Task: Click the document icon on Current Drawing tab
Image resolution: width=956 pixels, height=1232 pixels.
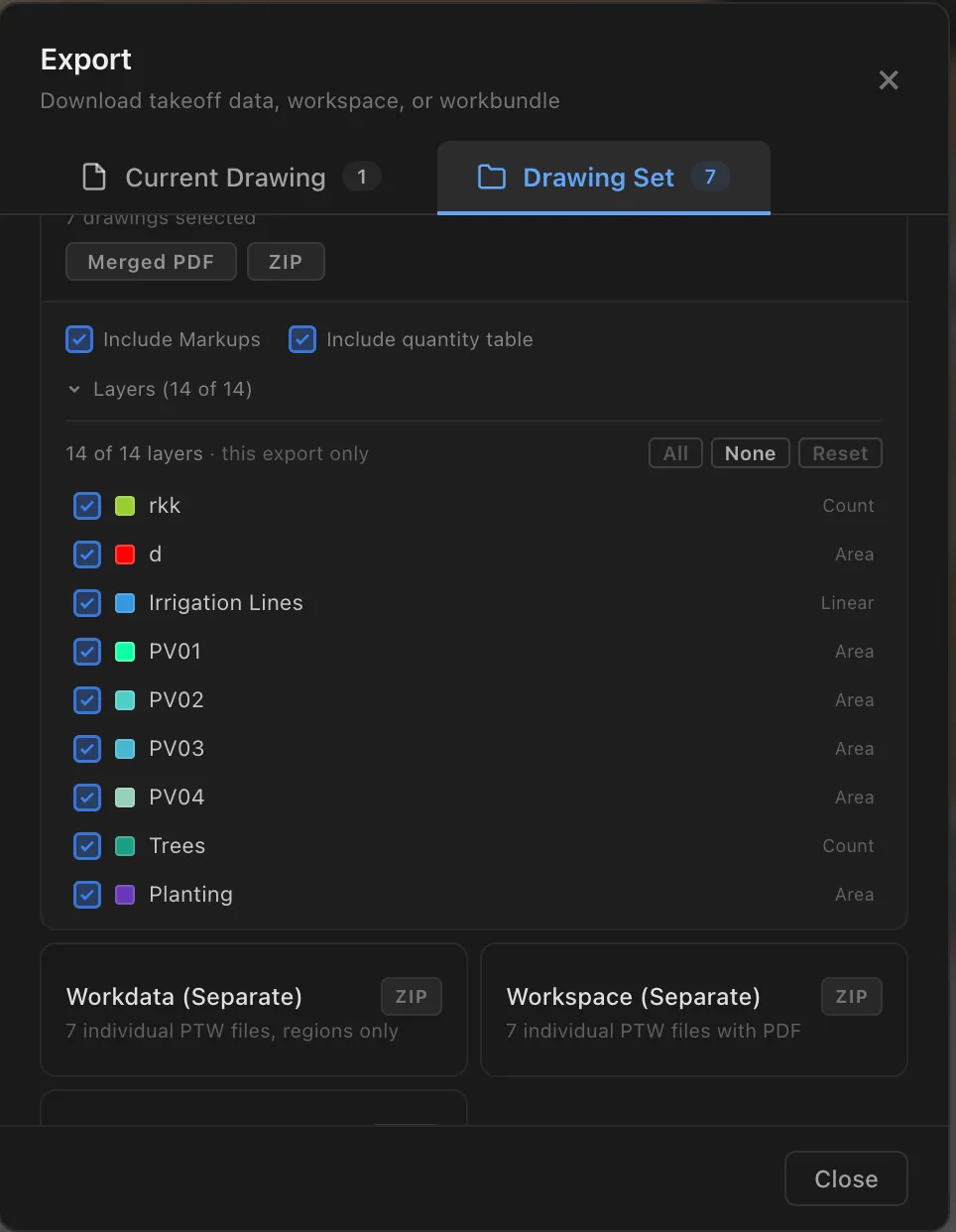Action: [94, 178]
